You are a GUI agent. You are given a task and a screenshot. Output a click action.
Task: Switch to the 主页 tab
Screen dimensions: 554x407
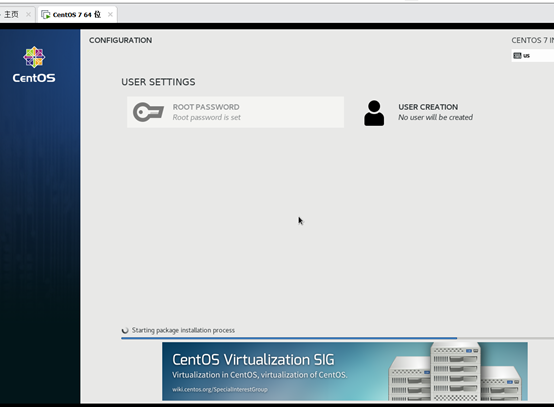(x=11, y=14)
